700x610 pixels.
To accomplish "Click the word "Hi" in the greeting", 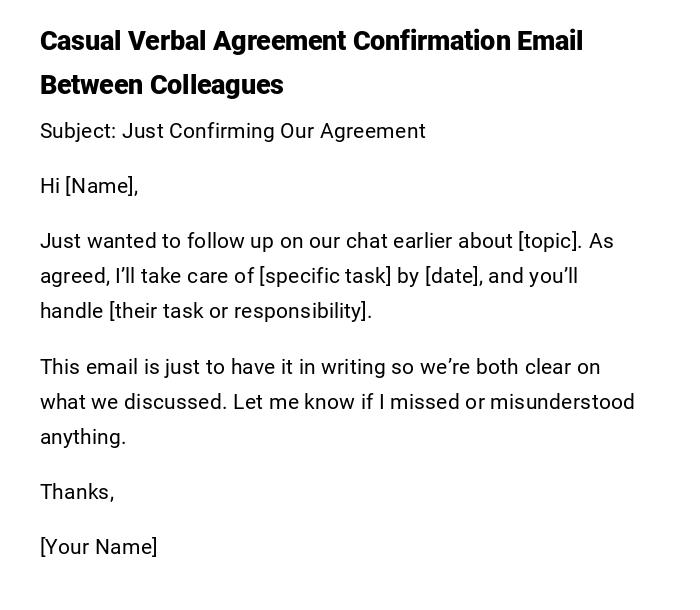I will pos(50,186).
